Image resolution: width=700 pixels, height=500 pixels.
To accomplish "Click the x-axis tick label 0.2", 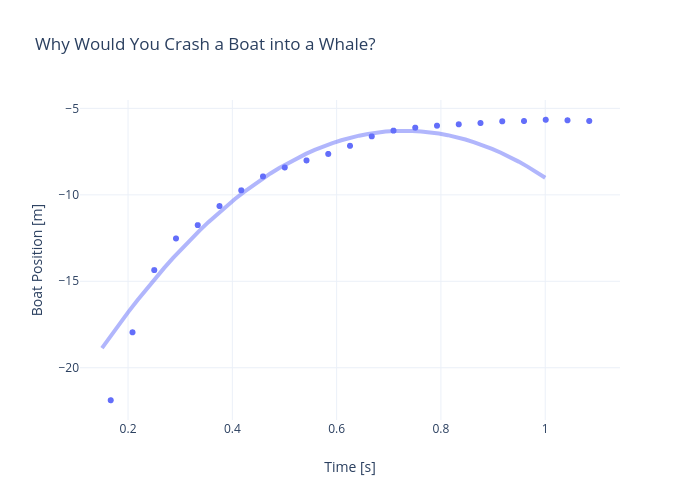I will click(x=128, y=429).
